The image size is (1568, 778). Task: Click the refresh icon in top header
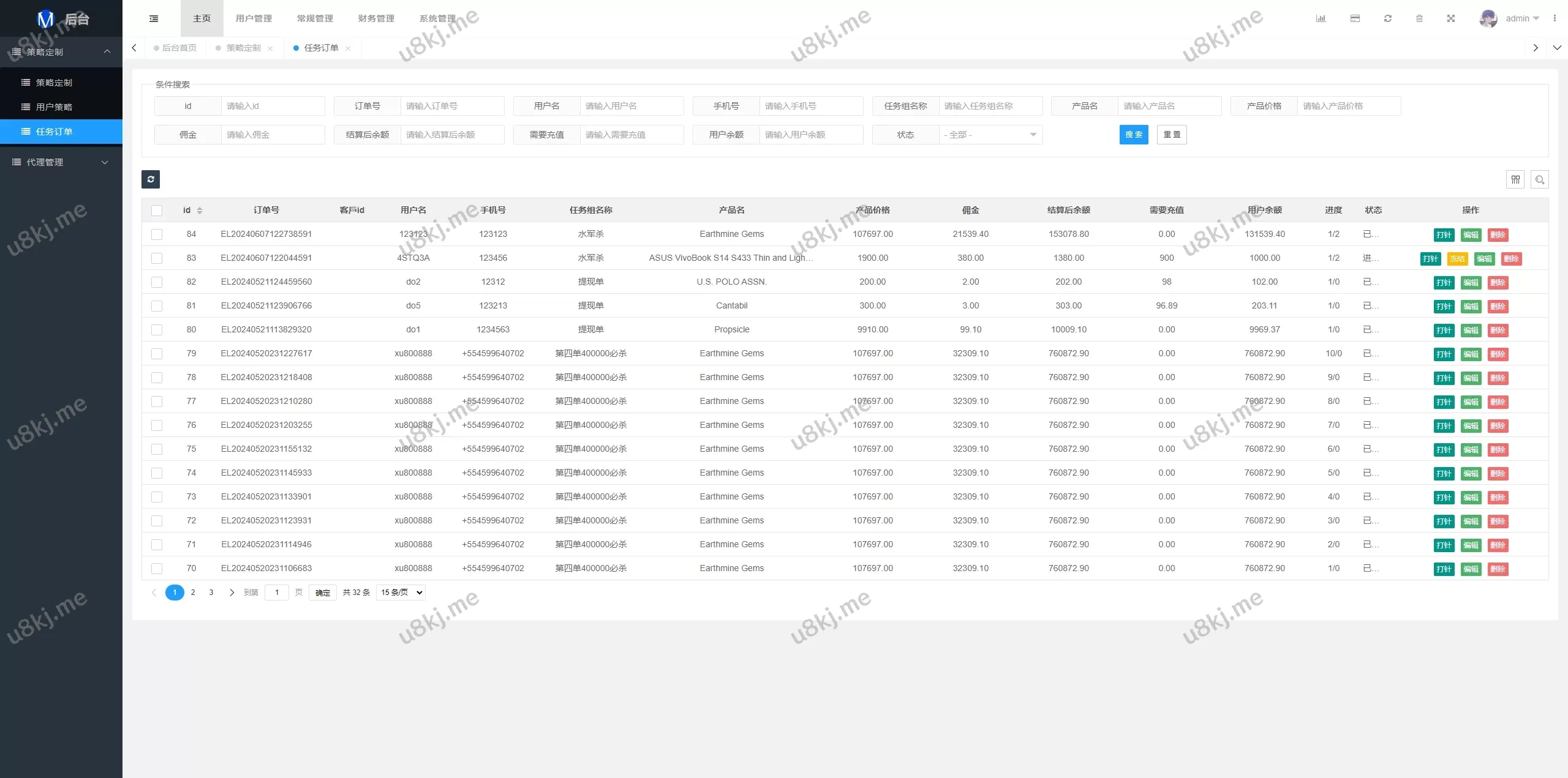coord(1388,18)
